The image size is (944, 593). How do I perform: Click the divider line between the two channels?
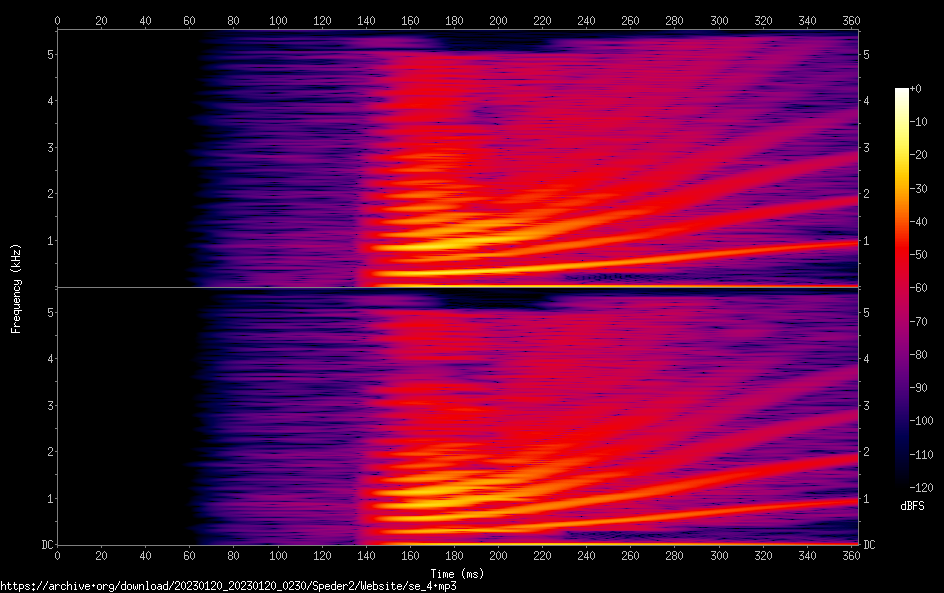click(458, 288)
